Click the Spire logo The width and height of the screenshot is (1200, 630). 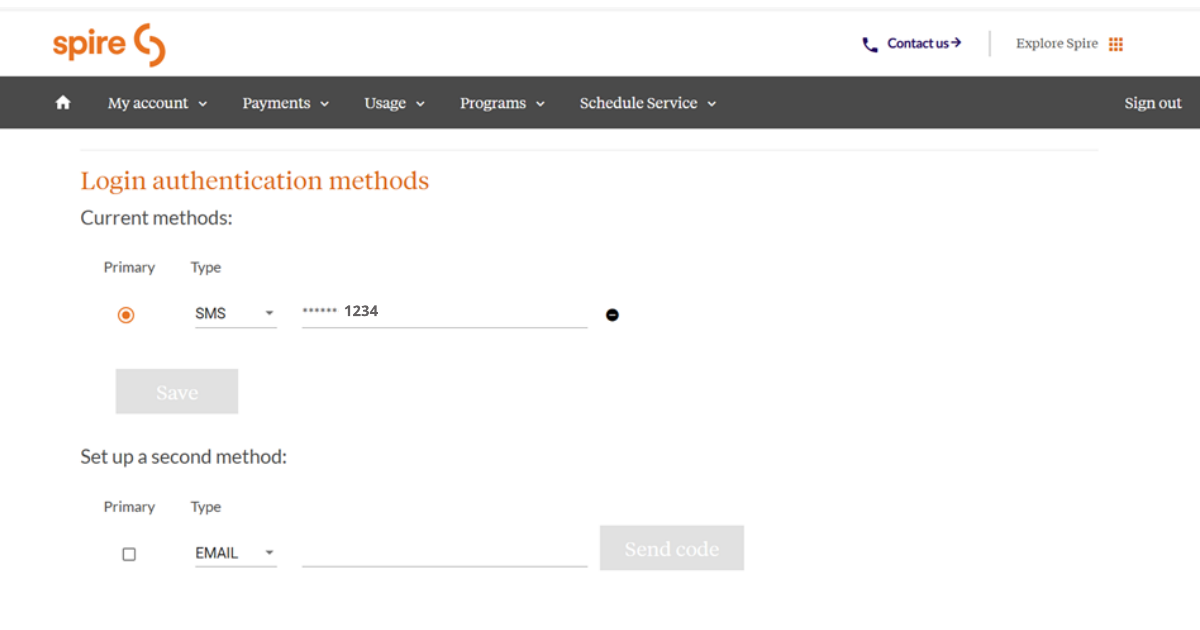(x=108, y=45)
